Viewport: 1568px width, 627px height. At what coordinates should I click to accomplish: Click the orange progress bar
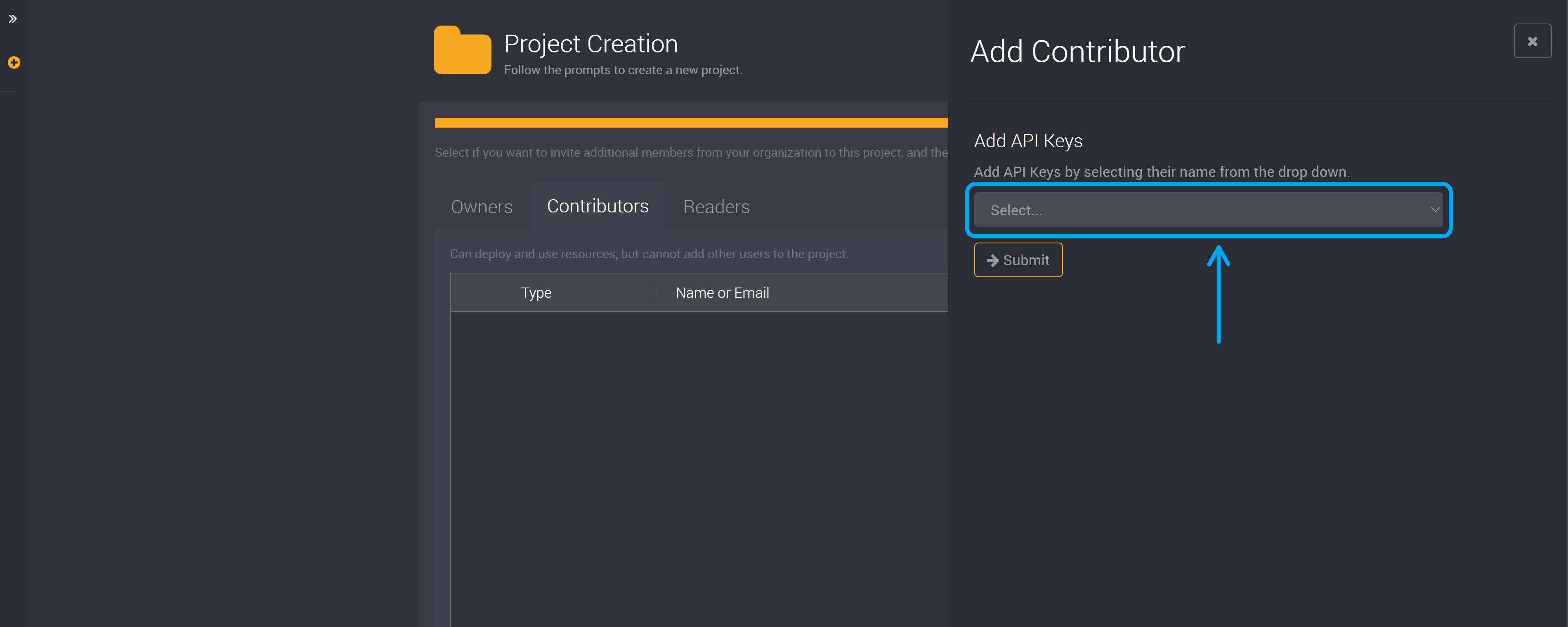[691, 123]
